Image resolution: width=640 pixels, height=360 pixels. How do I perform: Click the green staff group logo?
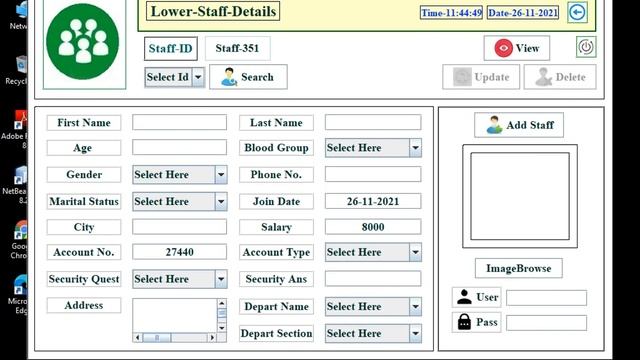pyautogui.click(x=83, y=41)
